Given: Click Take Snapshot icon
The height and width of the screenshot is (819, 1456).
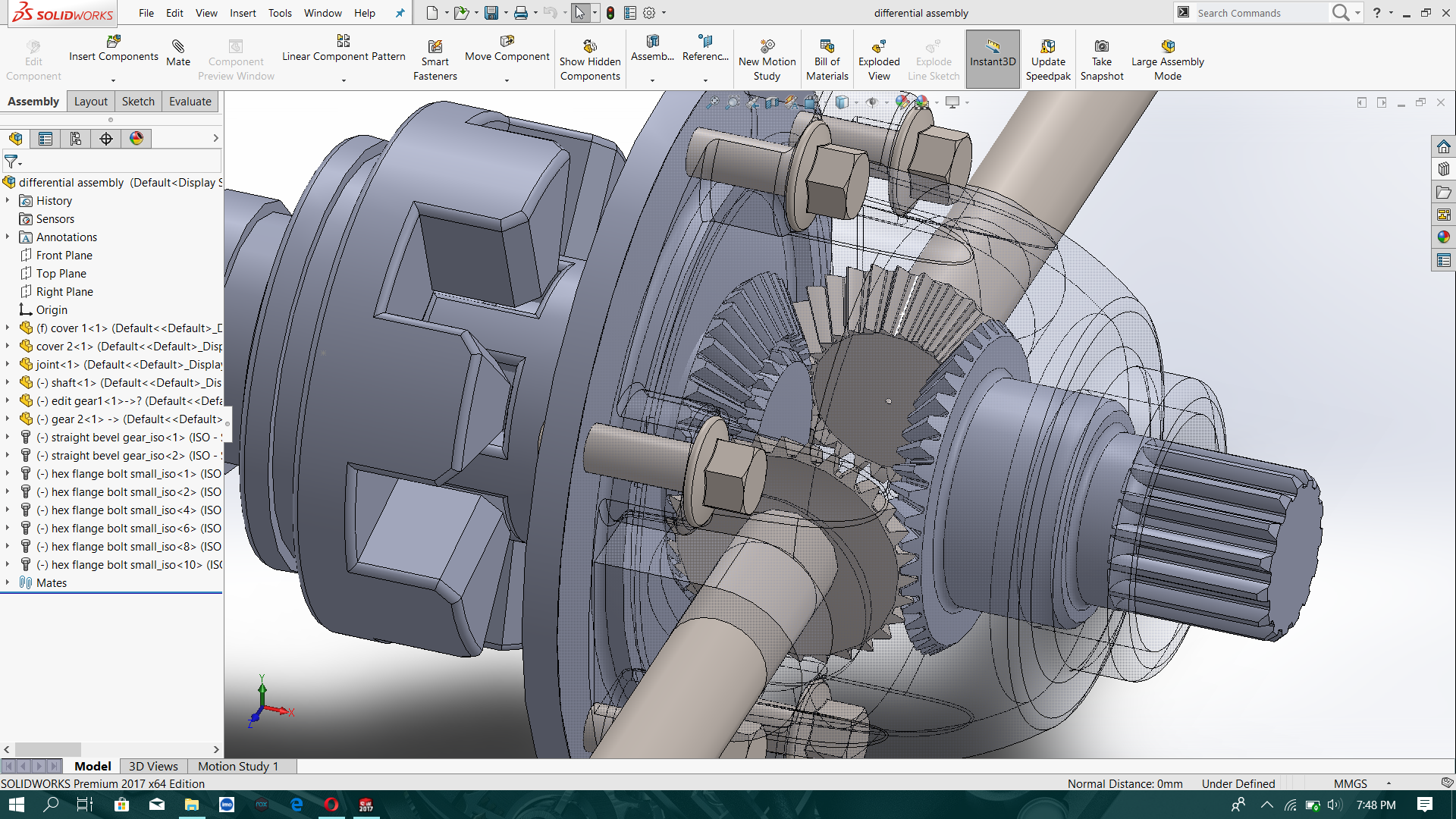Looking at the screenshot, I should click(1102, 46).
